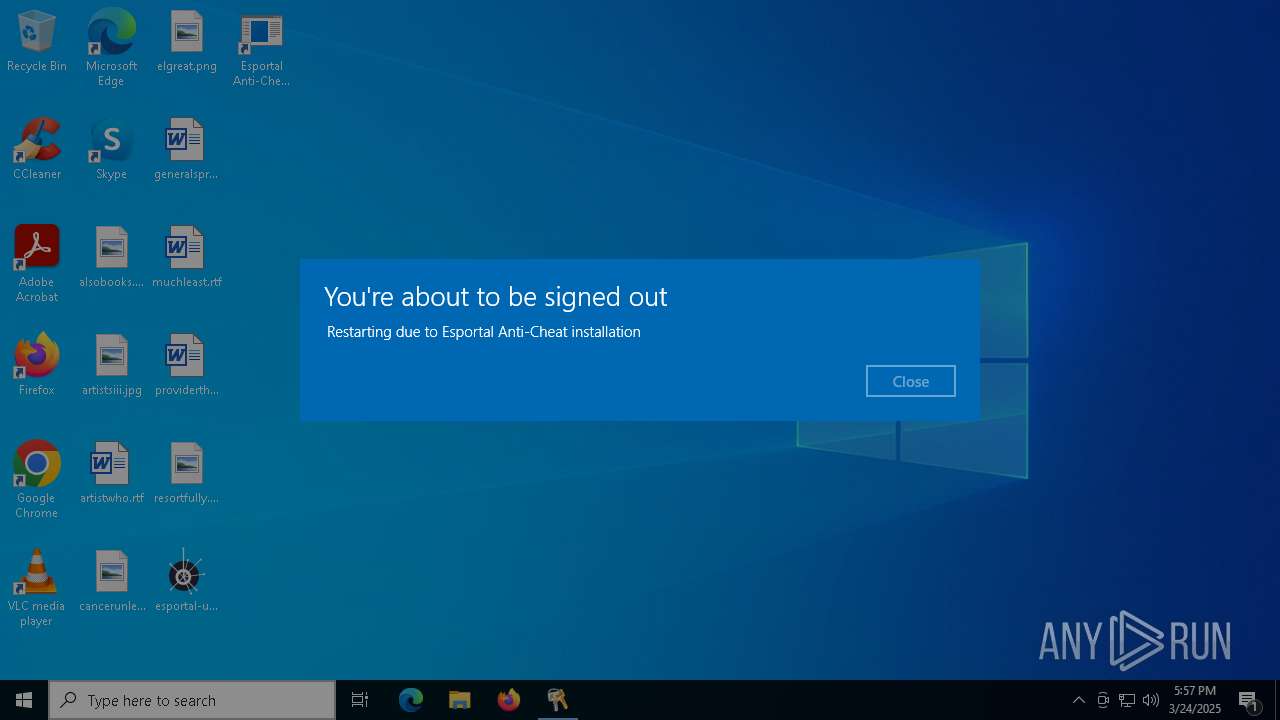Open network settings tray icon
This screenshot has height=720, width=1280.
click(x=1127, y=700)
